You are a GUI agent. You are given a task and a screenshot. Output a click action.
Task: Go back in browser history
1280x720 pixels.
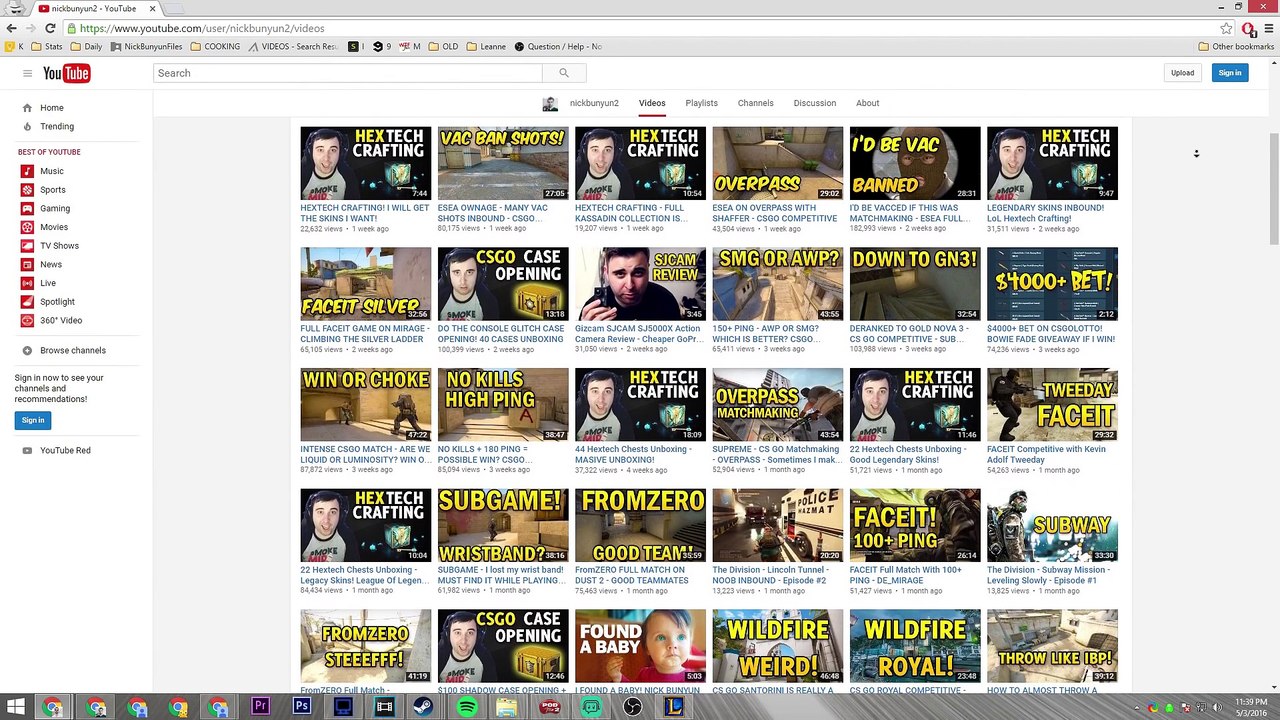pos(11,28)
